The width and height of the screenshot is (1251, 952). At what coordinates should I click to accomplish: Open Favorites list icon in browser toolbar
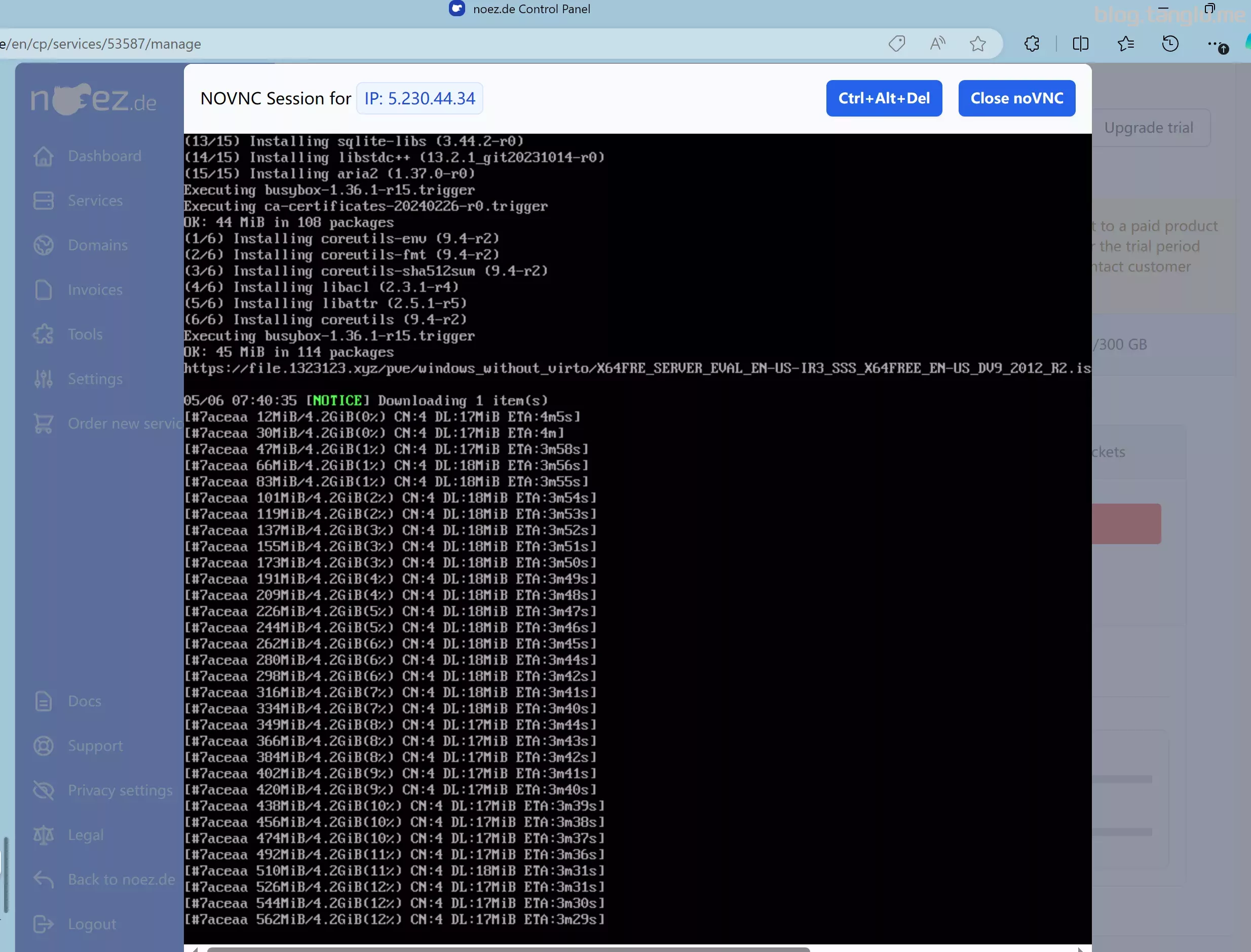[1126, 44]
